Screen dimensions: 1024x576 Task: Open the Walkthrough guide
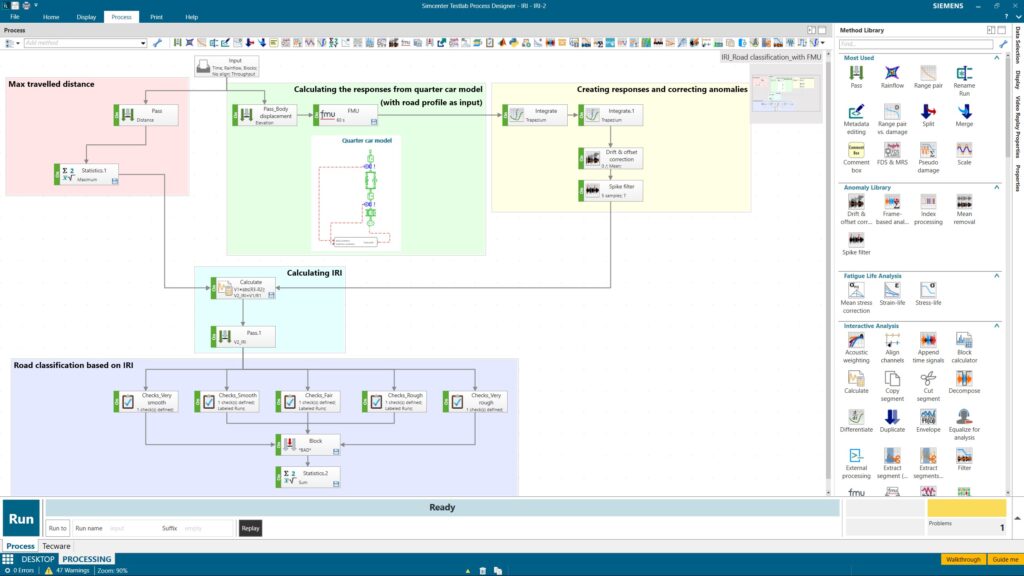click(x=963, y=560)
